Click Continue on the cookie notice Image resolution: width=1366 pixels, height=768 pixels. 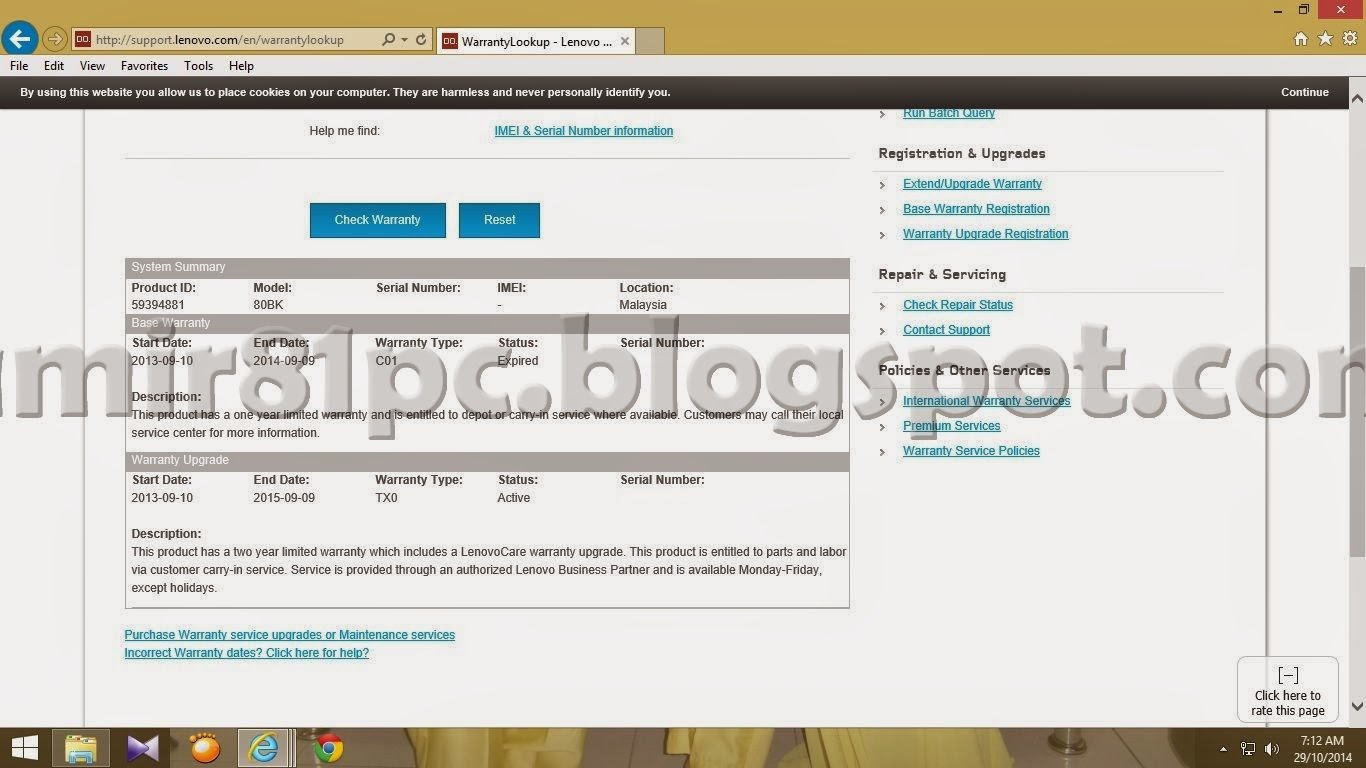tap(1305, 92)
